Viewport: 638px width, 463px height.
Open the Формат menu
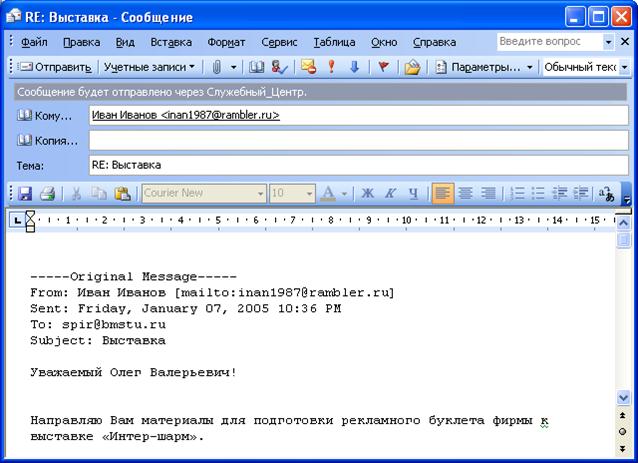pyautogui.click(x=226, y=42)
